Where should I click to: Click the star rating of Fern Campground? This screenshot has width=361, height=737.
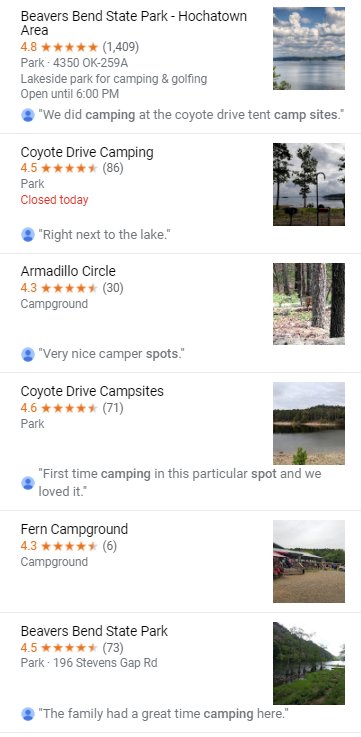coord(69,546)
